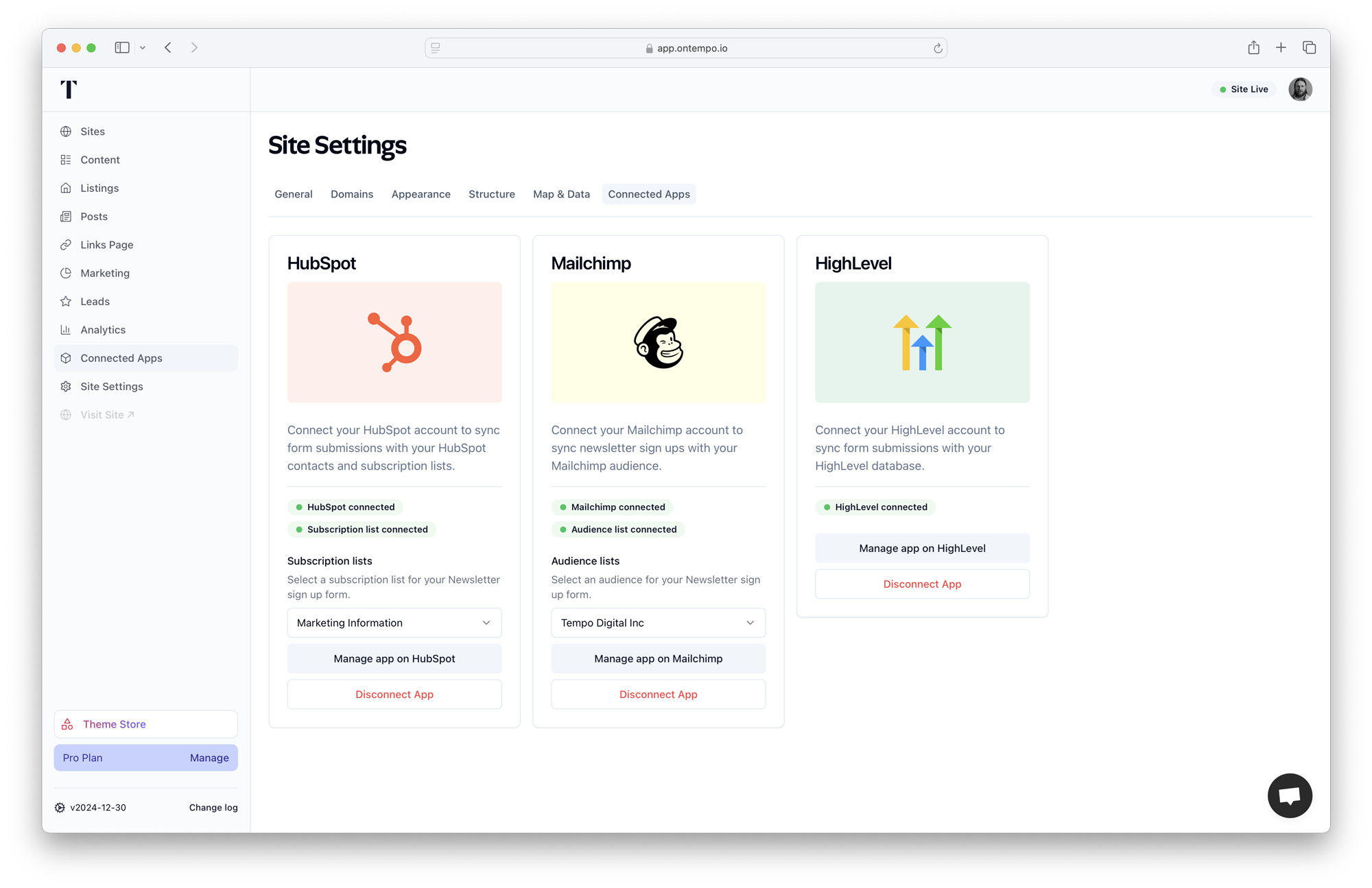Click the Subscription list connected badge
The height and width of the screenshot is (888, 1372).
(x=362, y=529)
